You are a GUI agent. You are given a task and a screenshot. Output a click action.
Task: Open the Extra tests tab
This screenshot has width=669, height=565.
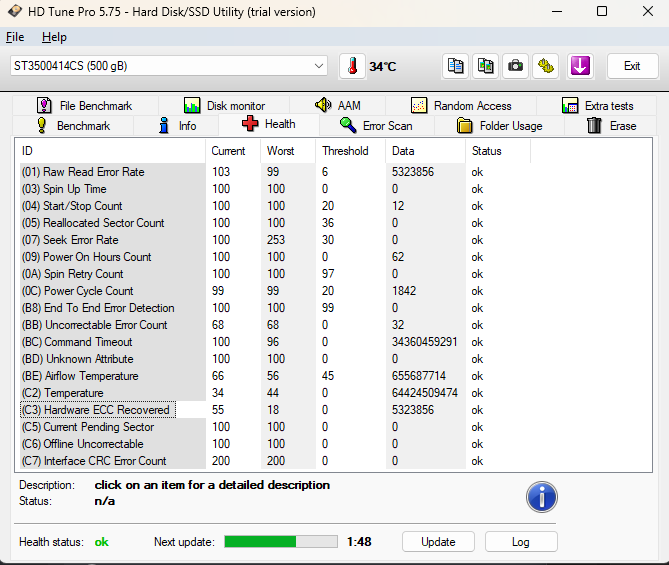[597, 105]
